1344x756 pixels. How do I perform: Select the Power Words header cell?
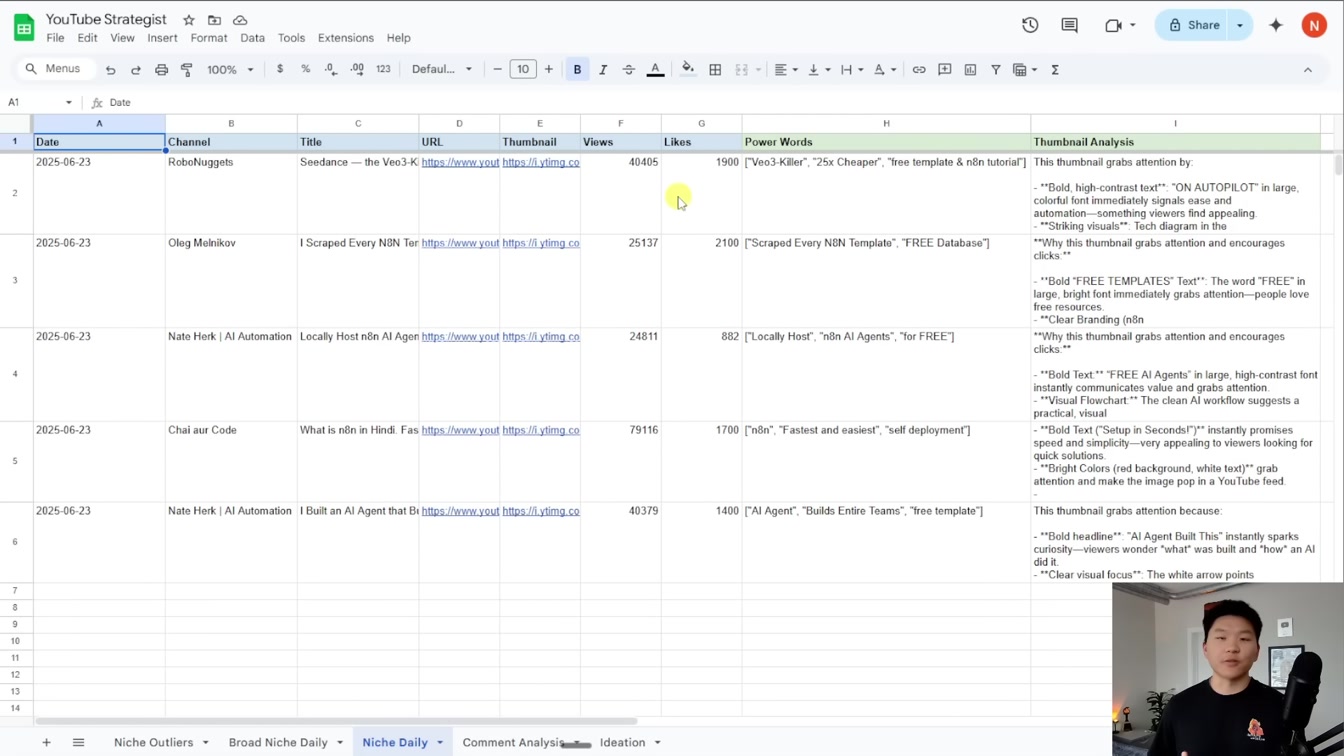click(886, 142)
